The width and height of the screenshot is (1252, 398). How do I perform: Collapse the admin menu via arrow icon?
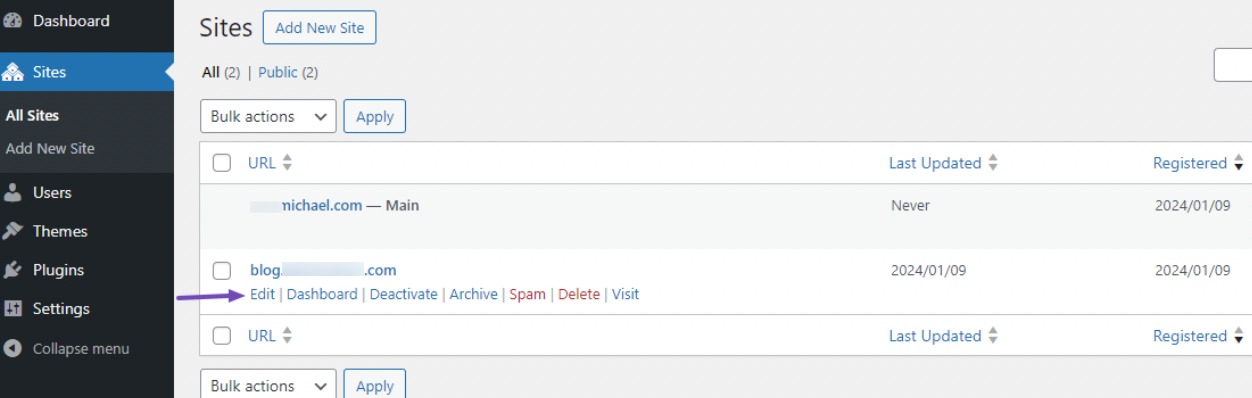point(13,349)
